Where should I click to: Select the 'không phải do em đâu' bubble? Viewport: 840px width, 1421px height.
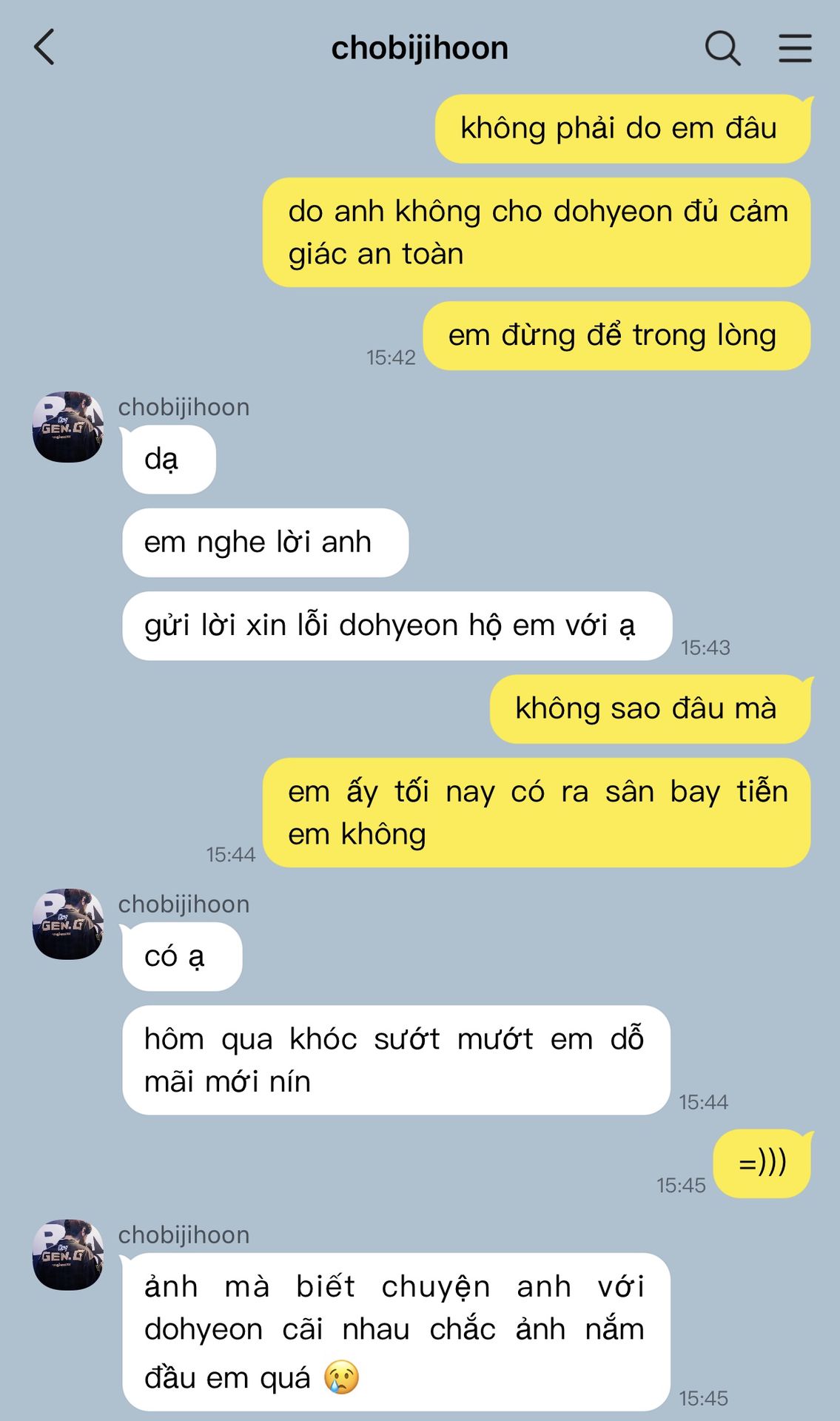click(x=623, y=129)
